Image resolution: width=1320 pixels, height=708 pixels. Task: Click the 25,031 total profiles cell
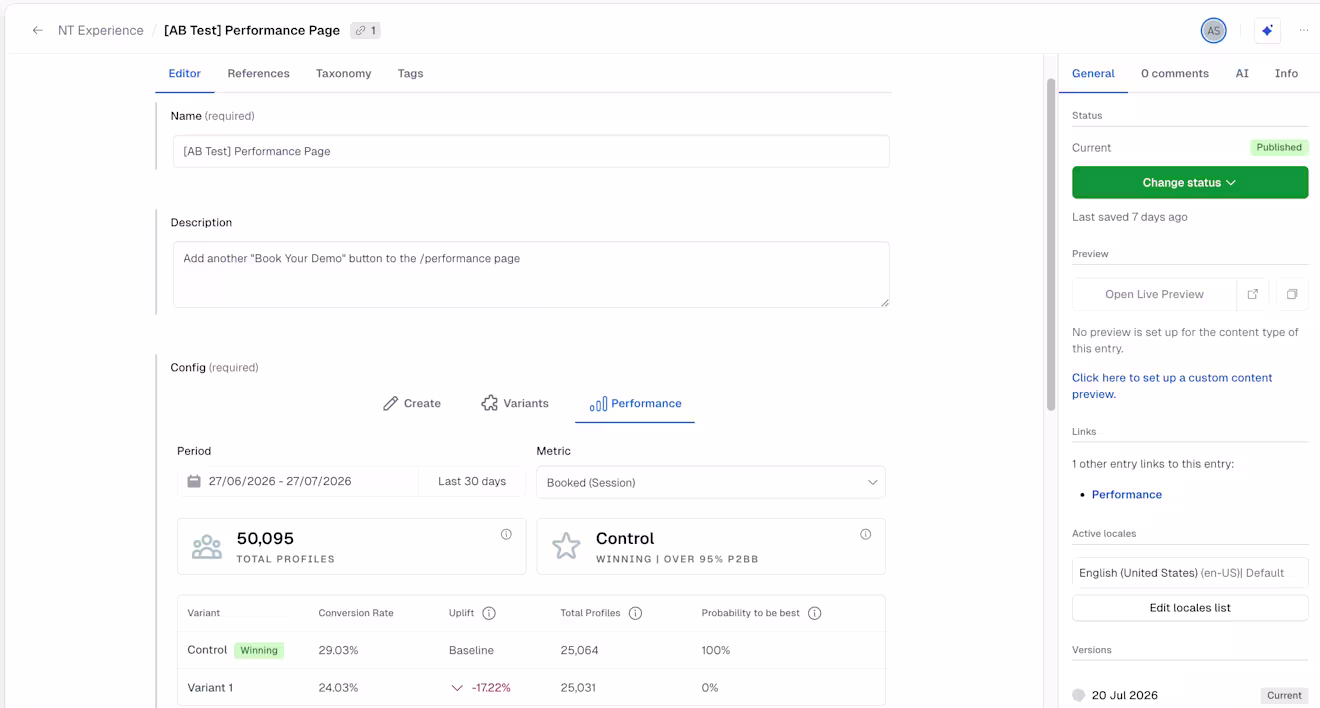(579, 688)
